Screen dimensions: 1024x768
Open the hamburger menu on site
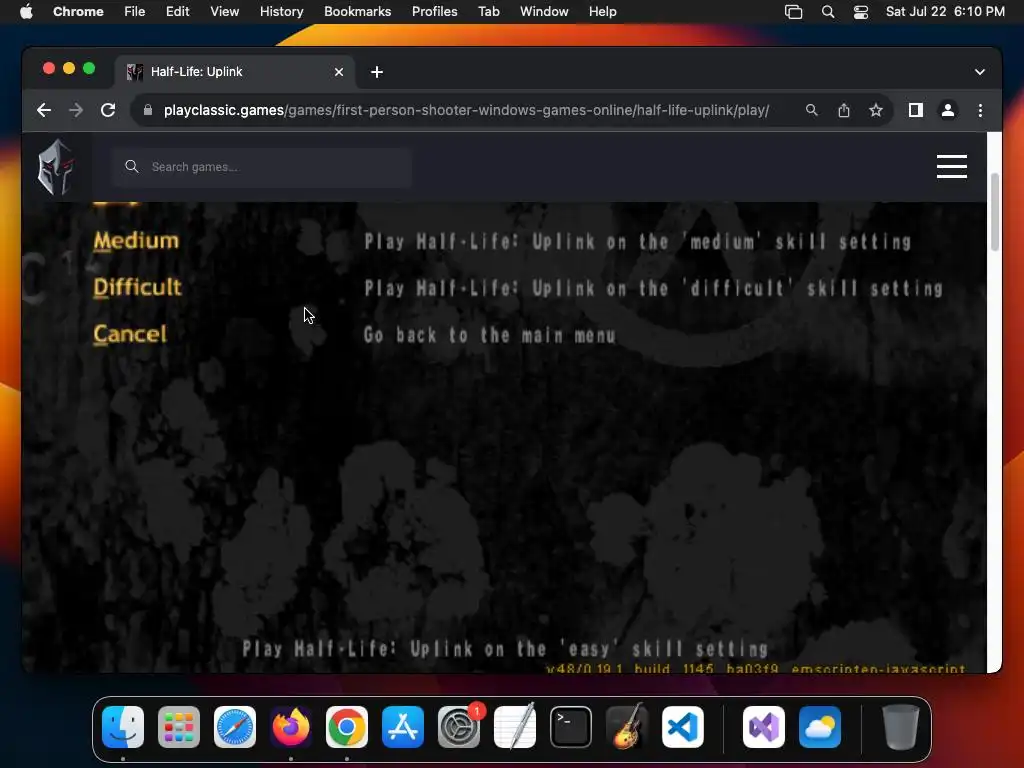pos(952,167)
